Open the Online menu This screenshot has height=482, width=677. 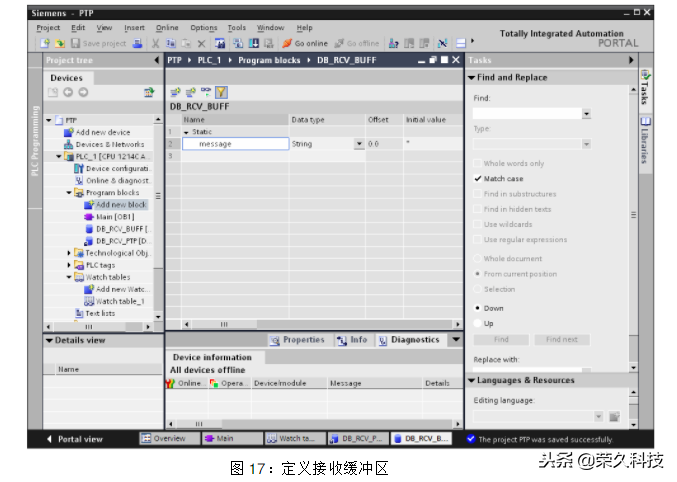click(x=167, y=28)
